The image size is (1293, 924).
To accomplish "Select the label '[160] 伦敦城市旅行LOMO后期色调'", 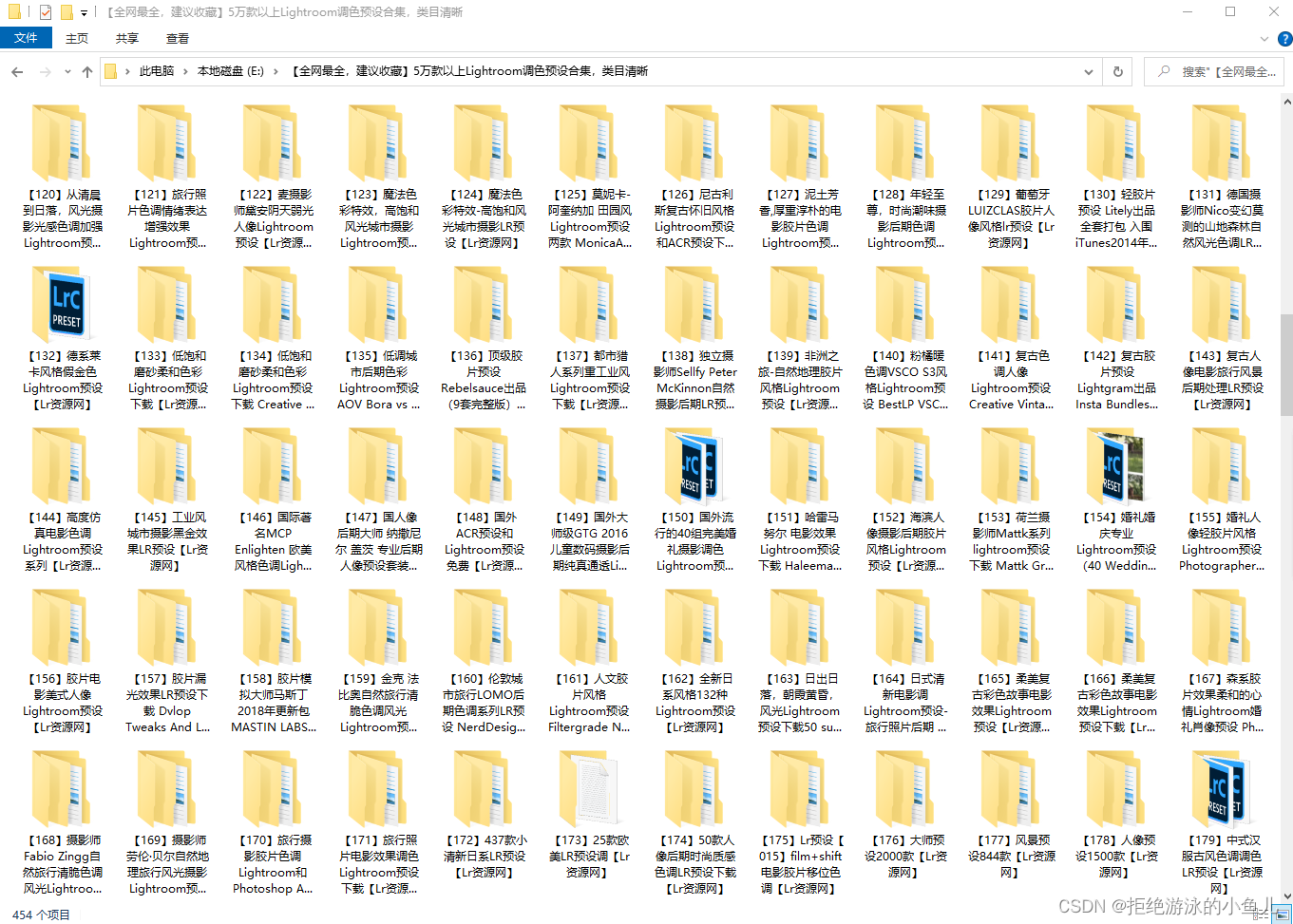I will click(x=485, y=703).
